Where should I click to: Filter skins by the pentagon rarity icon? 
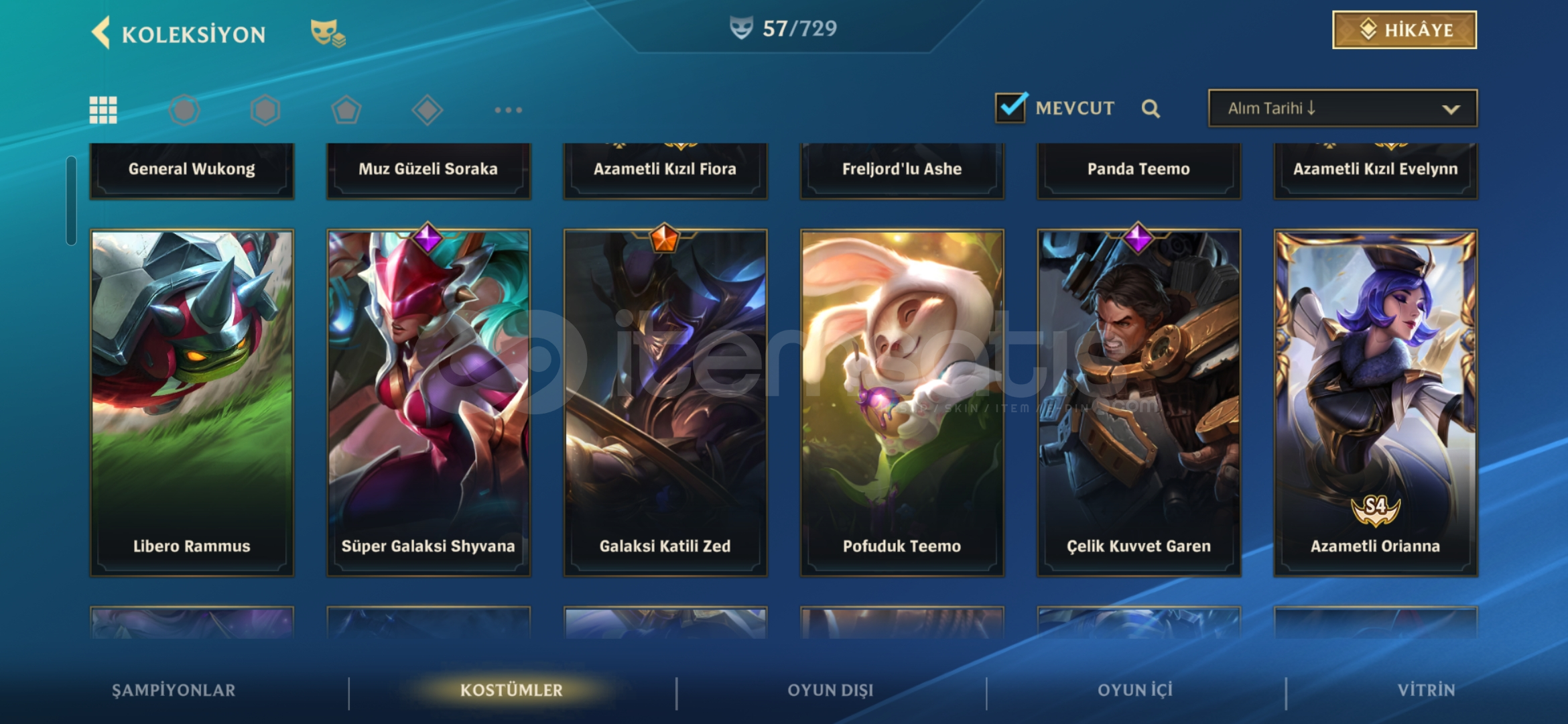tap(346, 110)
